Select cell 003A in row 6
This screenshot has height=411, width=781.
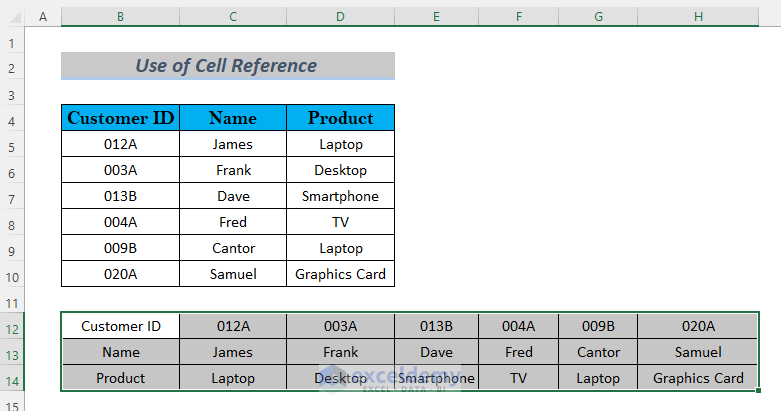[x=120, y=170]
